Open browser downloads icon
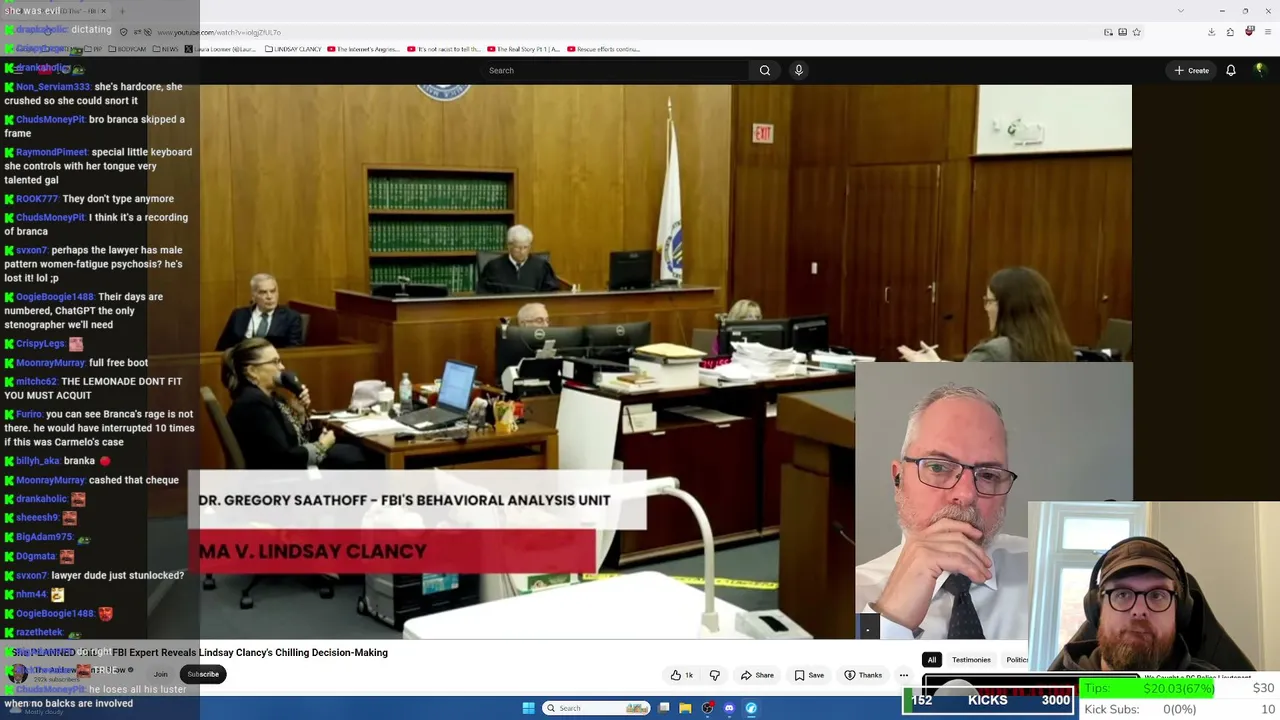This screenshot has height=720, width=1280. (x=1211, y=32)
